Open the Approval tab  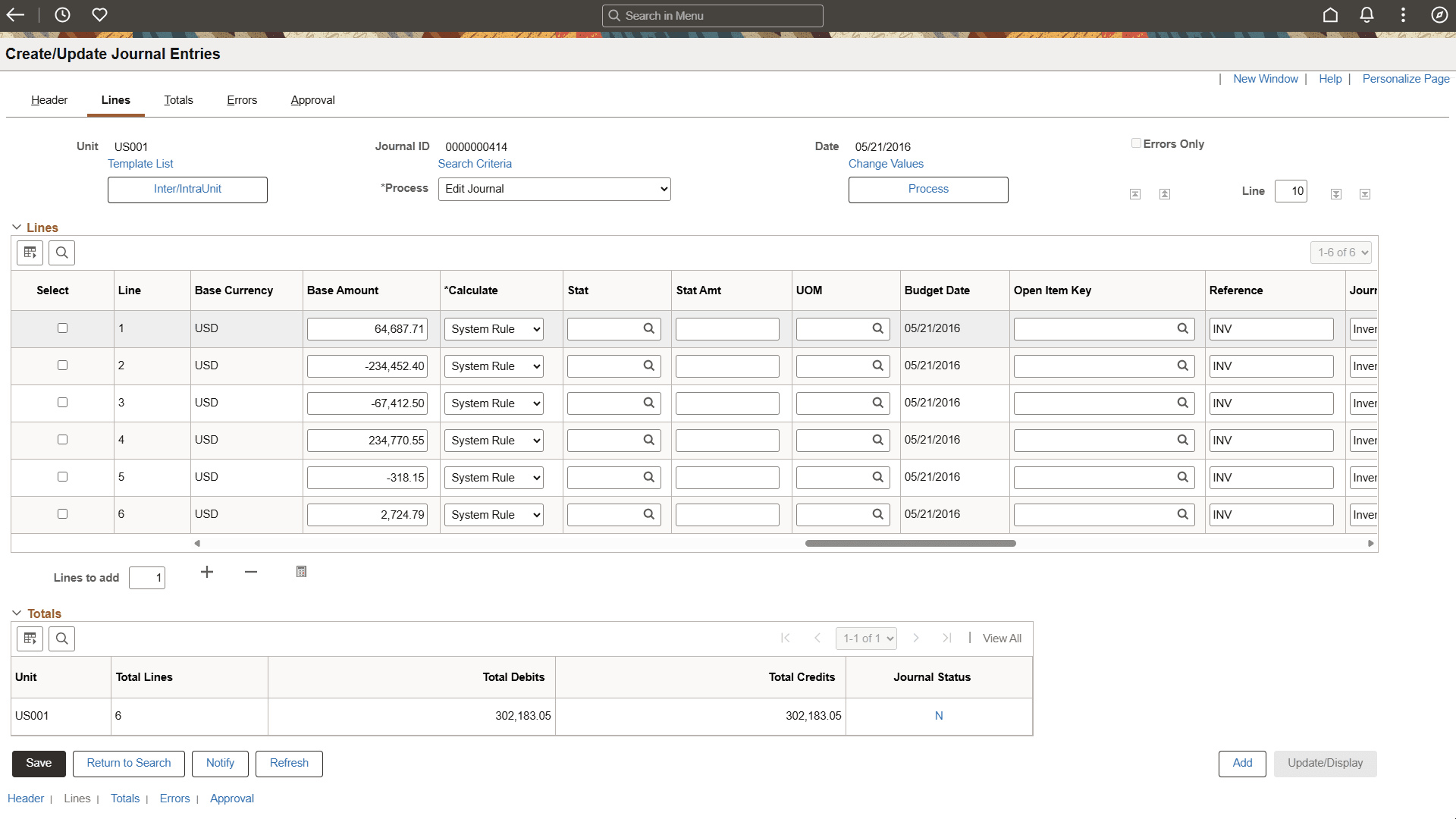312,100
